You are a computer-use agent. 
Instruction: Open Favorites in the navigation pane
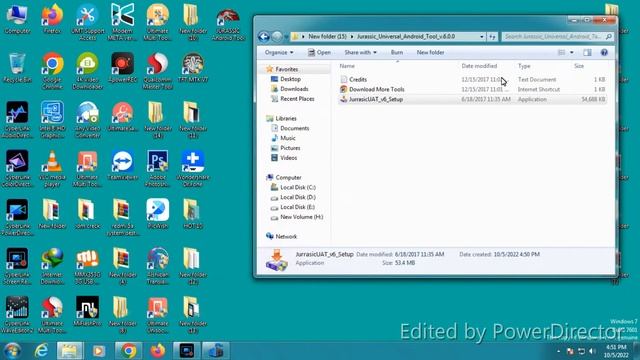tap(287, 69)
